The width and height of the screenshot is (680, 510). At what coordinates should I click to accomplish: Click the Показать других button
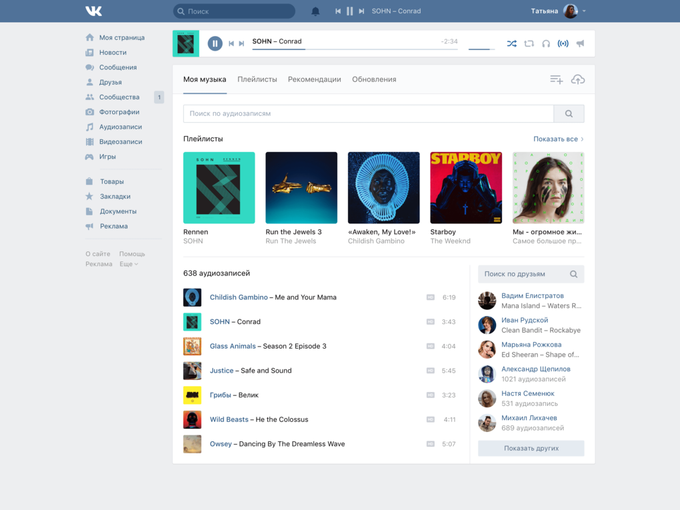pos(531,448)
